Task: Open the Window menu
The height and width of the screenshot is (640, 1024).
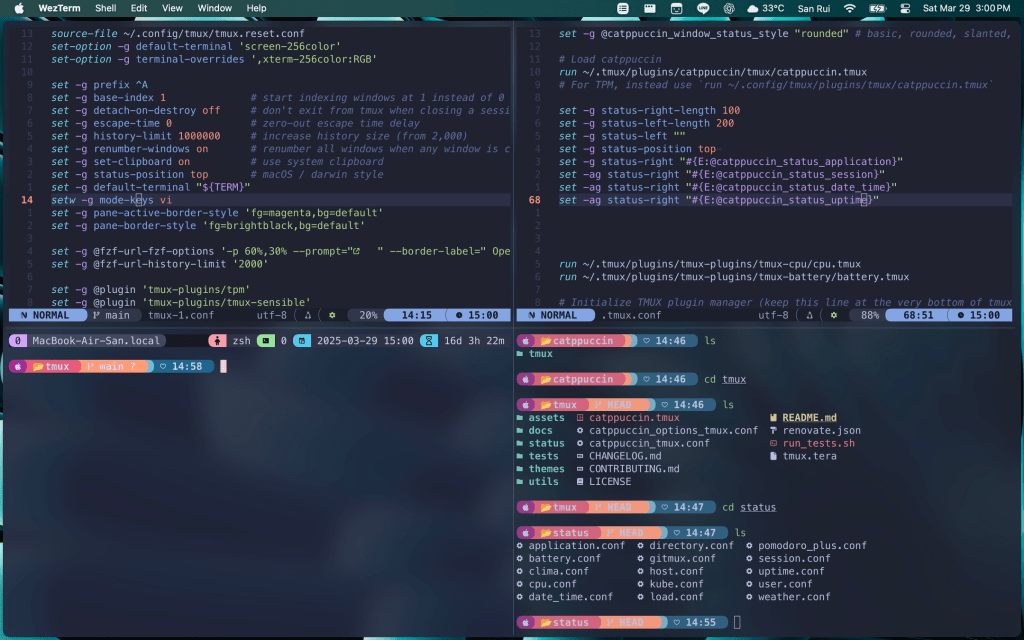Action: pos(214,8)
